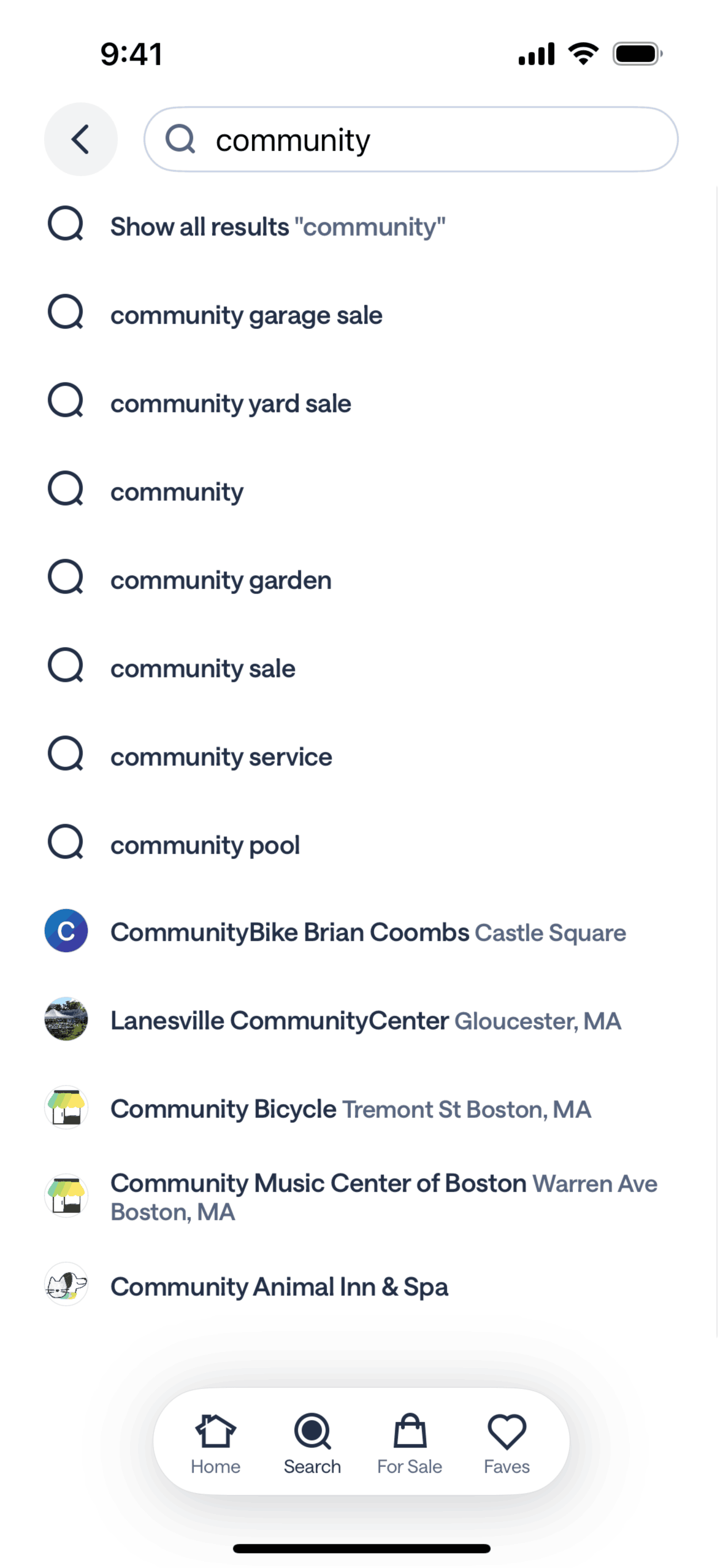Tap the back arrow button
723x1568 pixels.
[x=80, y=139]
